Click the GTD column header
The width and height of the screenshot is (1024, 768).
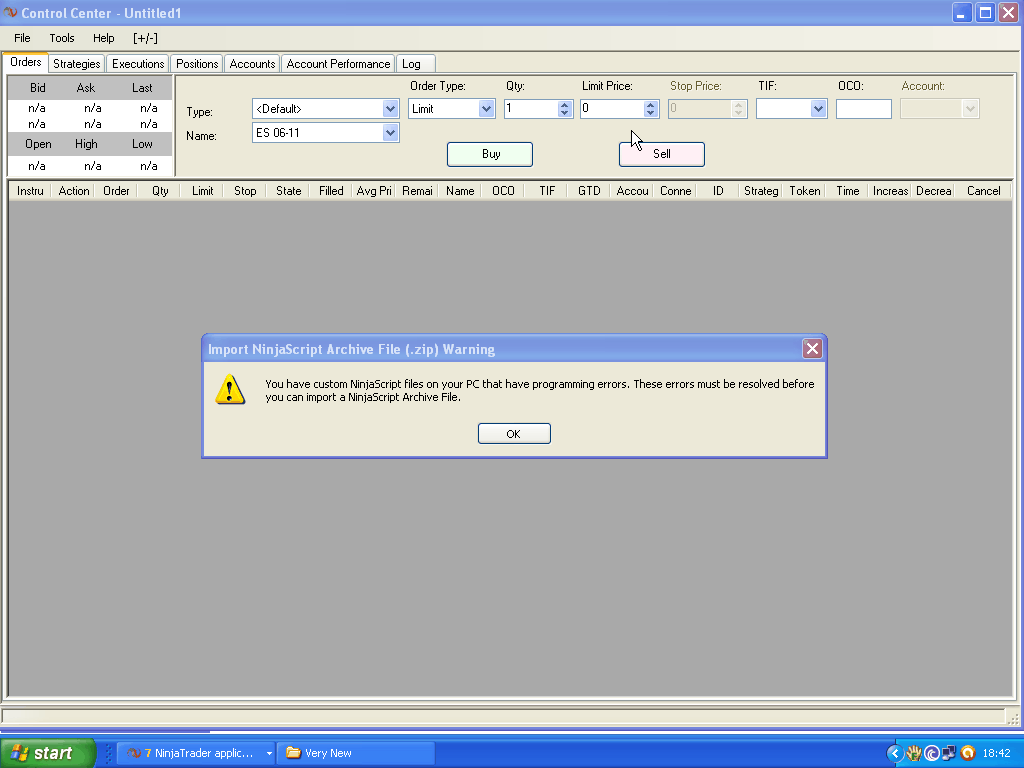click(589, 191)
